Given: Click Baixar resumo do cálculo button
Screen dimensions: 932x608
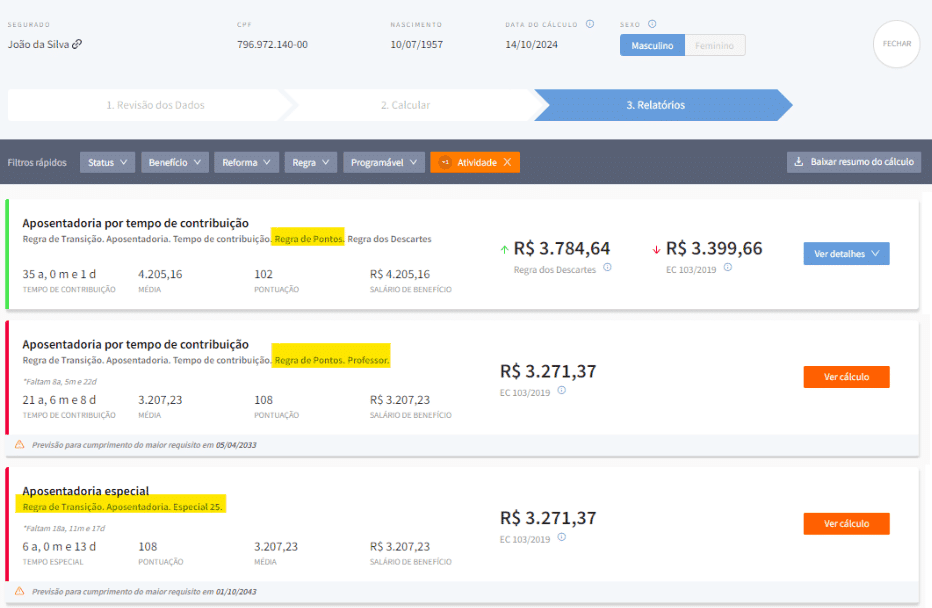Looking at the screenshot, I should click(x=853, y=162).
